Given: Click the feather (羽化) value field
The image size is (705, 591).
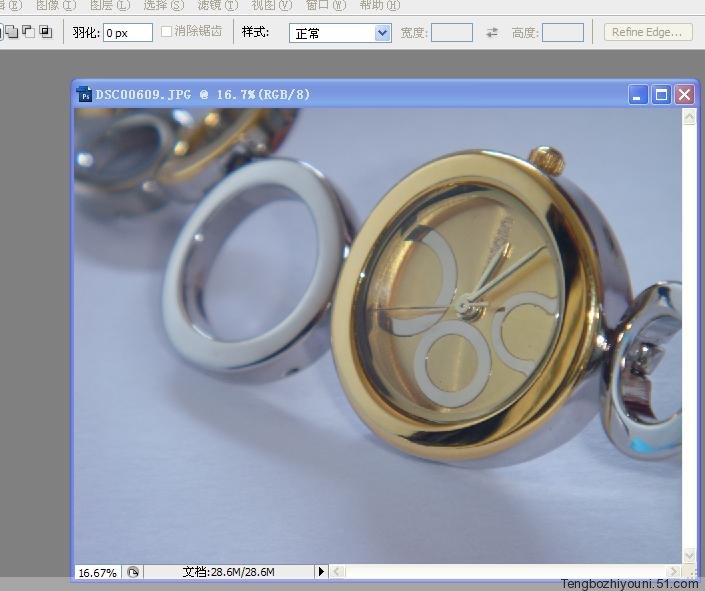Looking at the screenshot, I should pyautogui.click(x=128, y=33).
